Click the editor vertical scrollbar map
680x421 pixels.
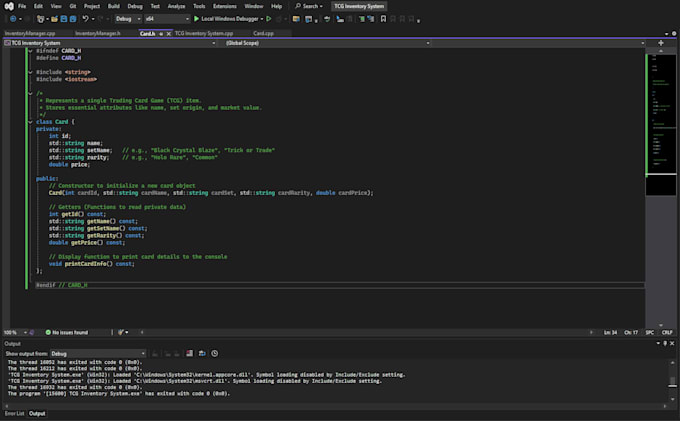(x=660, y=189)
